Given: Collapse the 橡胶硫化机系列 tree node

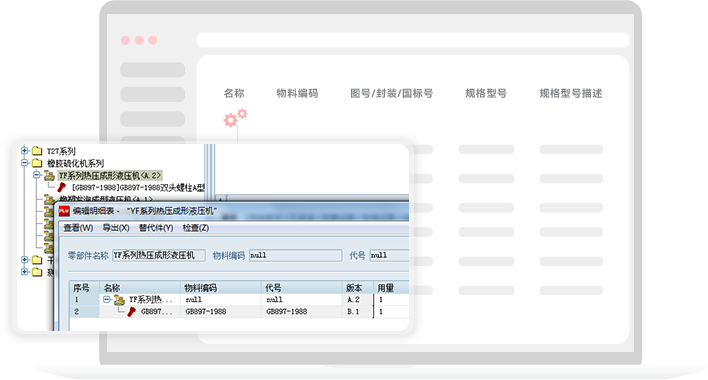Looking at the screenshot, I should pyautogui.click(x=25, y=163).
